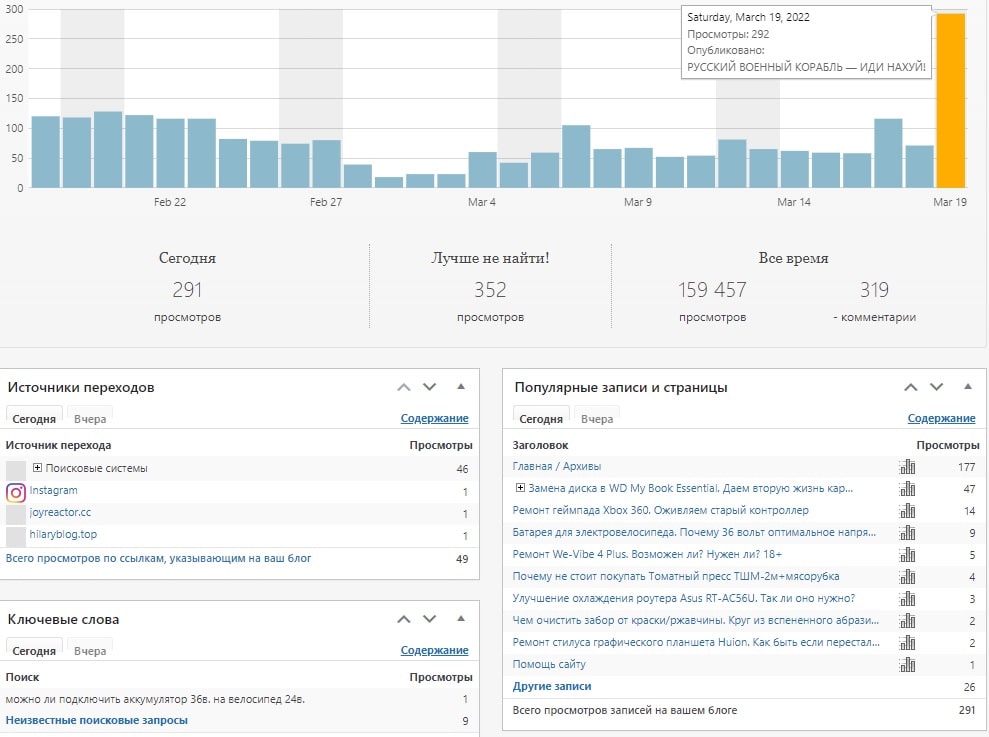Switch to Вчера tab in Источники переходов
Screen dimensions: 989x737
[x=90, y=419]
